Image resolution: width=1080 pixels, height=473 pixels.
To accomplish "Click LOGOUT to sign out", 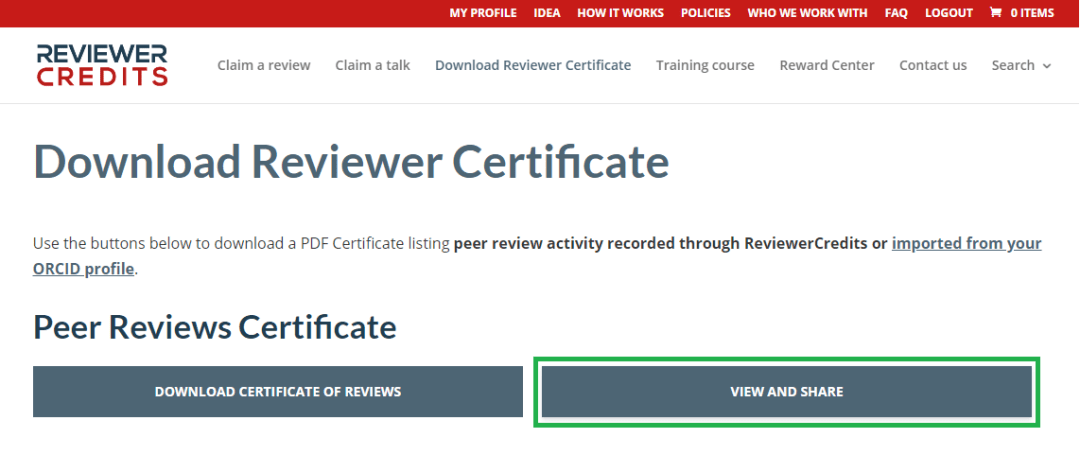I will click(x=948, y=13).
